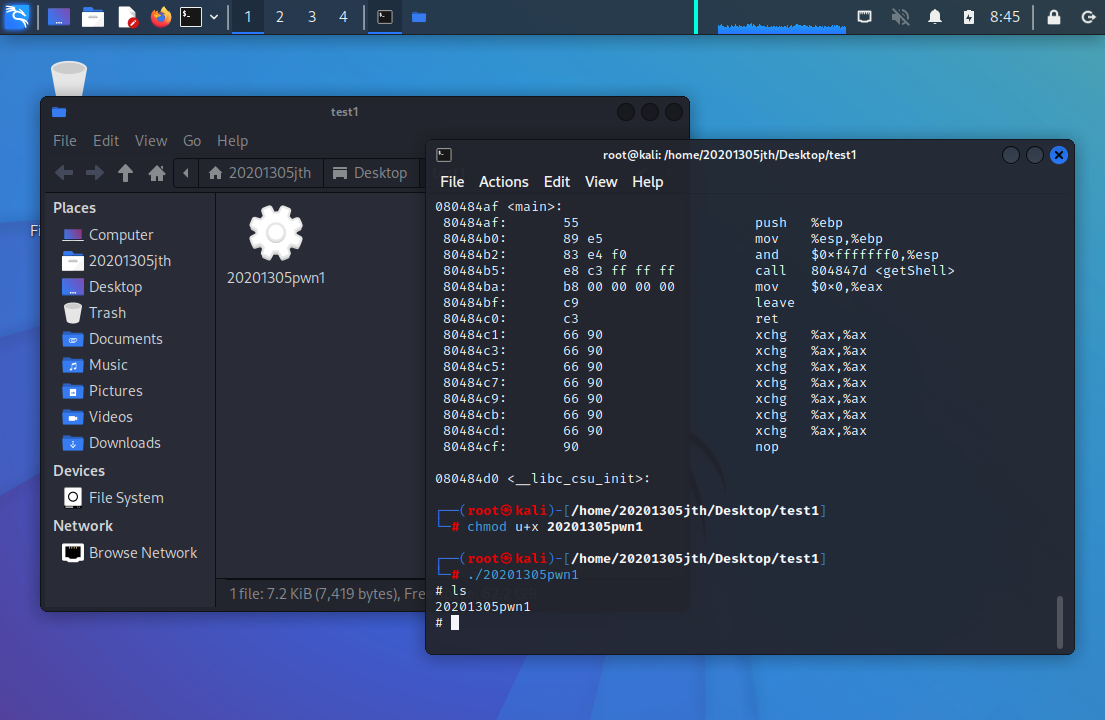Click the file manager window folder icon
Image resolution: width=1105 pixels, height=720 pixels.
[x=59, y=112]
